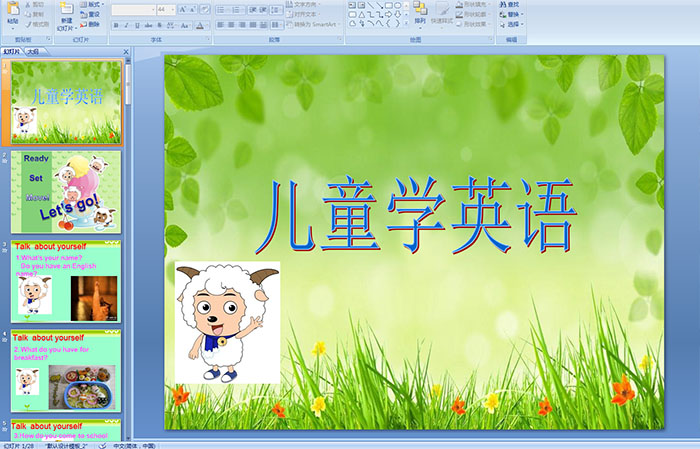Expand the shapes gallery with the More arrow
The image size is (700, 449).
[x=406, y=23]
